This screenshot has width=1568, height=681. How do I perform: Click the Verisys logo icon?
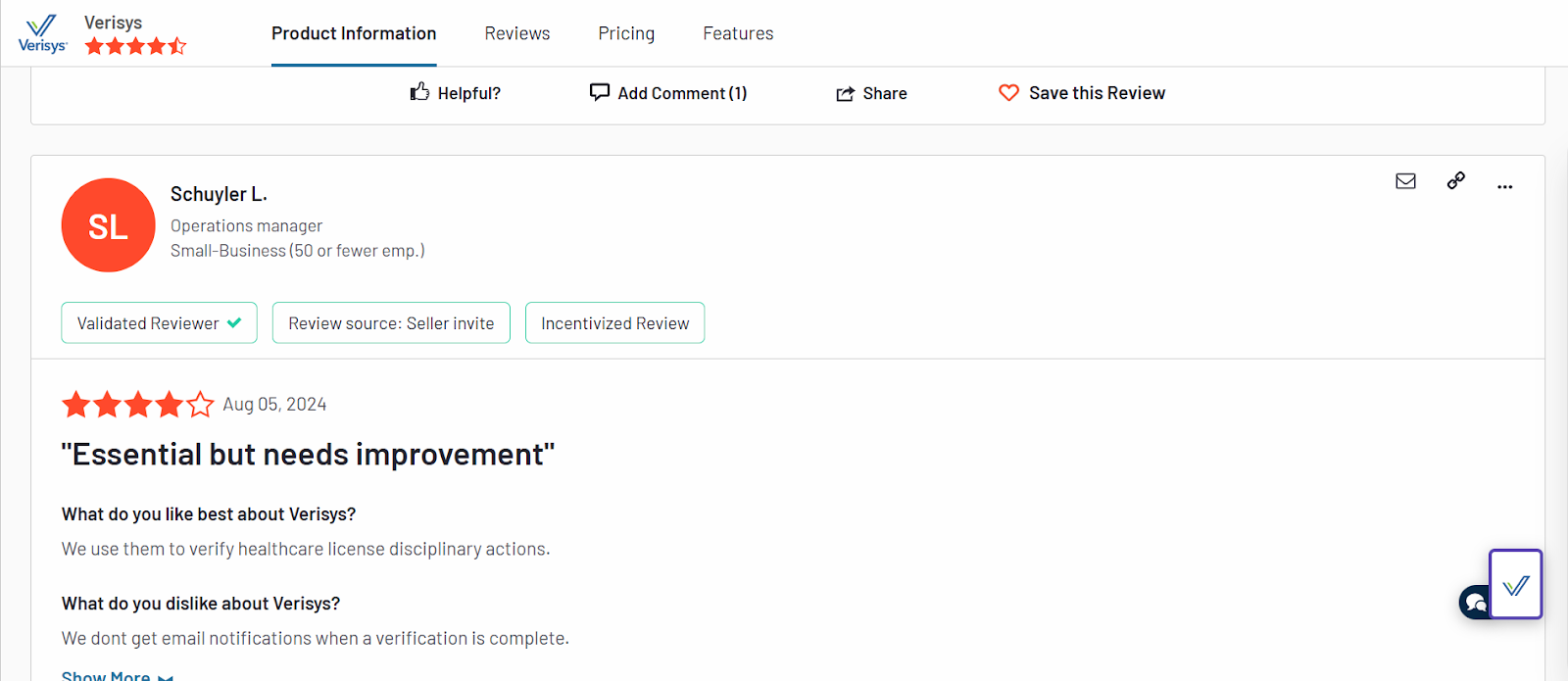pos(42,33)
